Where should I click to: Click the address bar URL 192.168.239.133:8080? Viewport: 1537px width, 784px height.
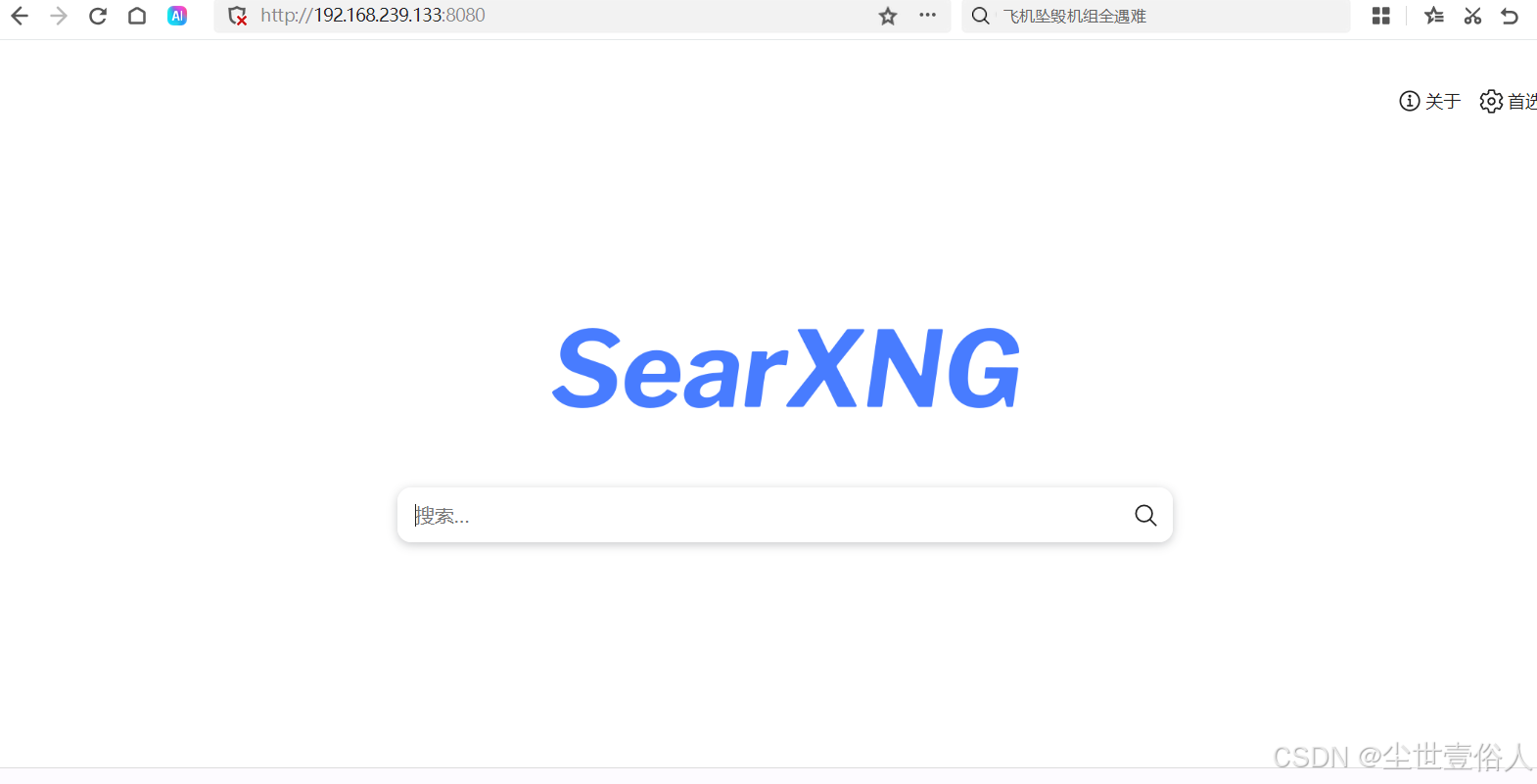coord(373,16)
